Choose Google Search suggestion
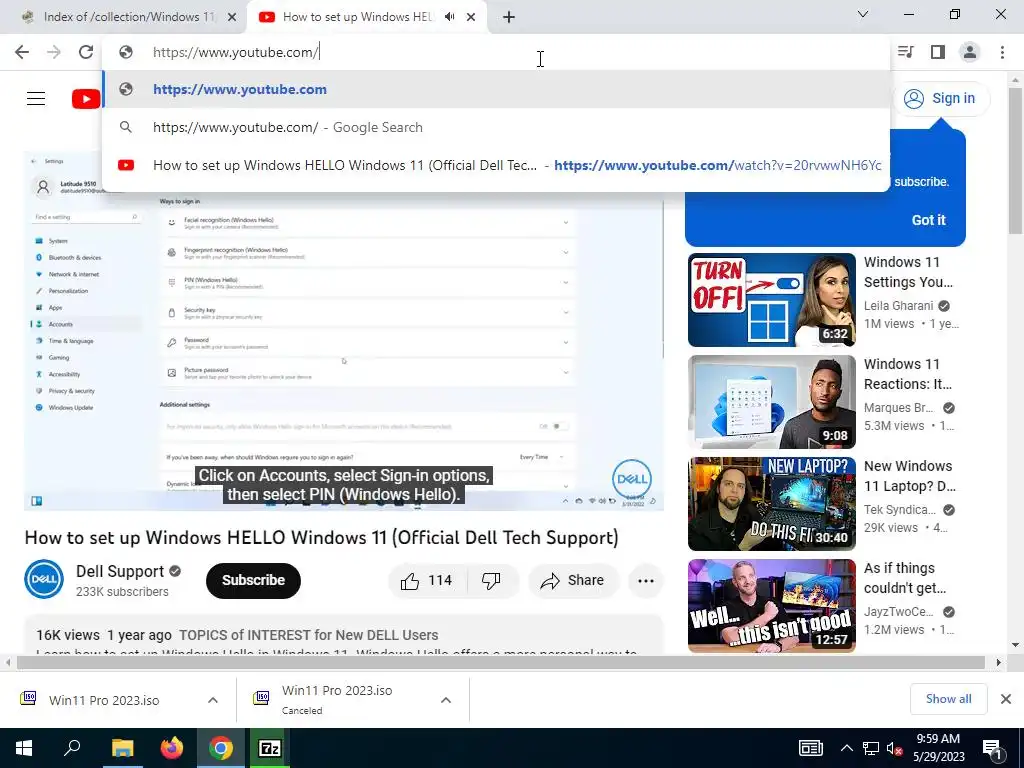 [x=496, y=127]
